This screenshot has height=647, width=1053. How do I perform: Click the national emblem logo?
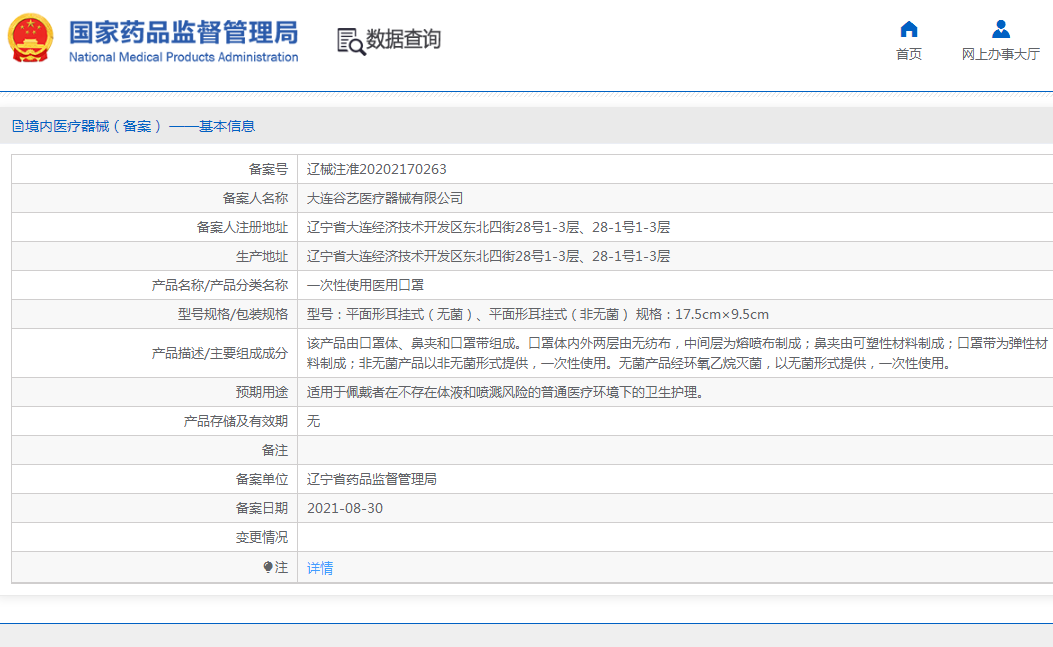tap(32, 40)
